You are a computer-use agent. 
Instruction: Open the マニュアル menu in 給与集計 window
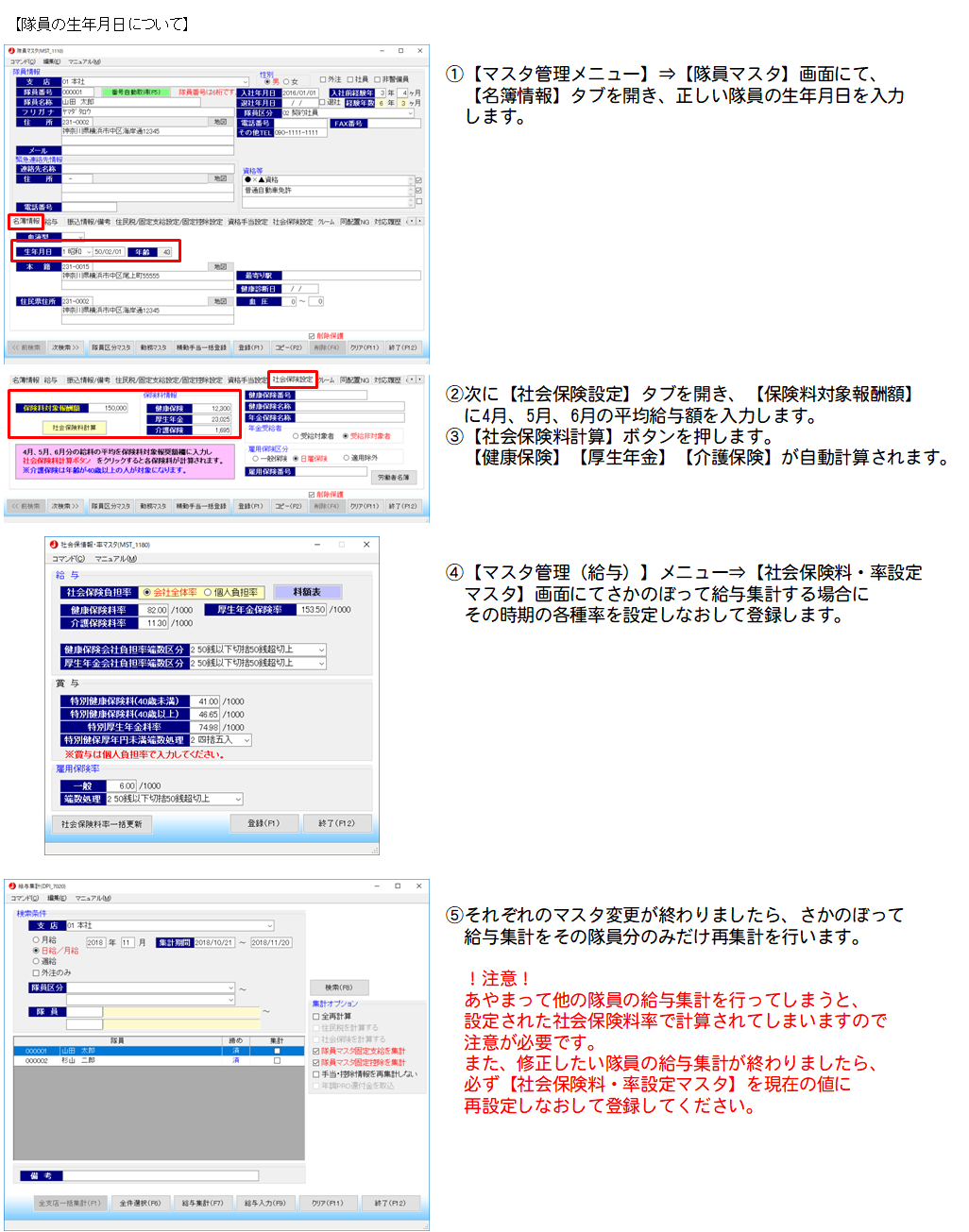coord(93,898)
